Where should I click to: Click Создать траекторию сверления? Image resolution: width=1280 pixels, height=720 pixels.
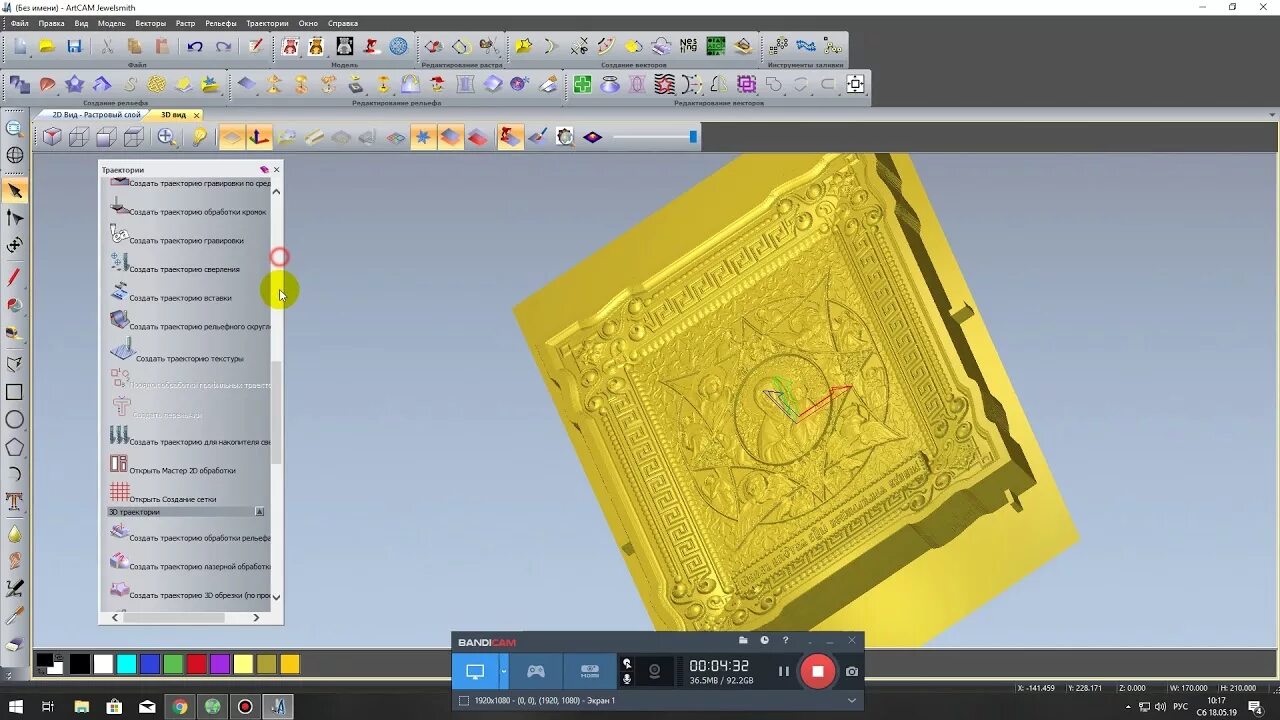184,269
